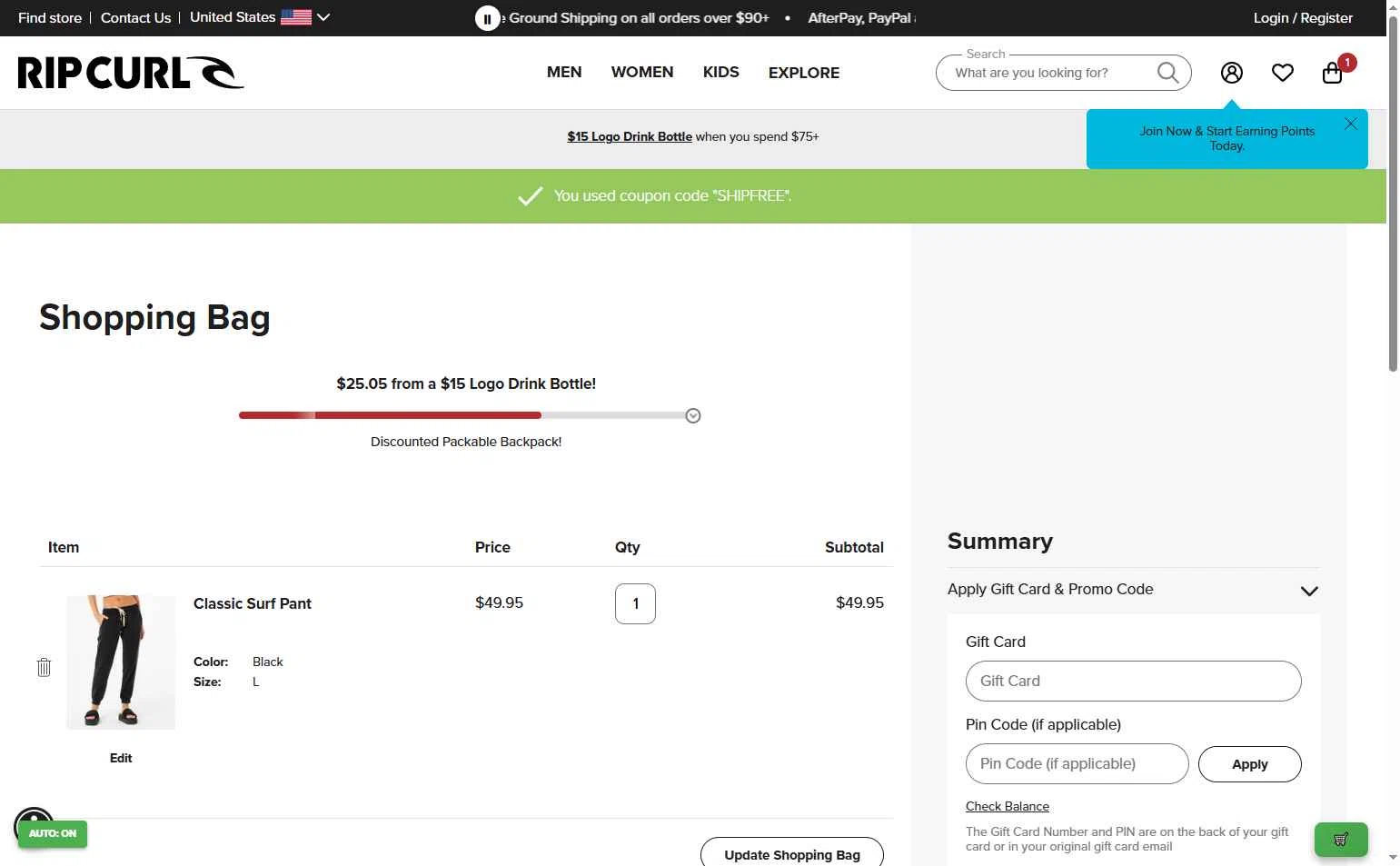Click the Join Now & Start Earning Points text

click(x=1227, y=138)
